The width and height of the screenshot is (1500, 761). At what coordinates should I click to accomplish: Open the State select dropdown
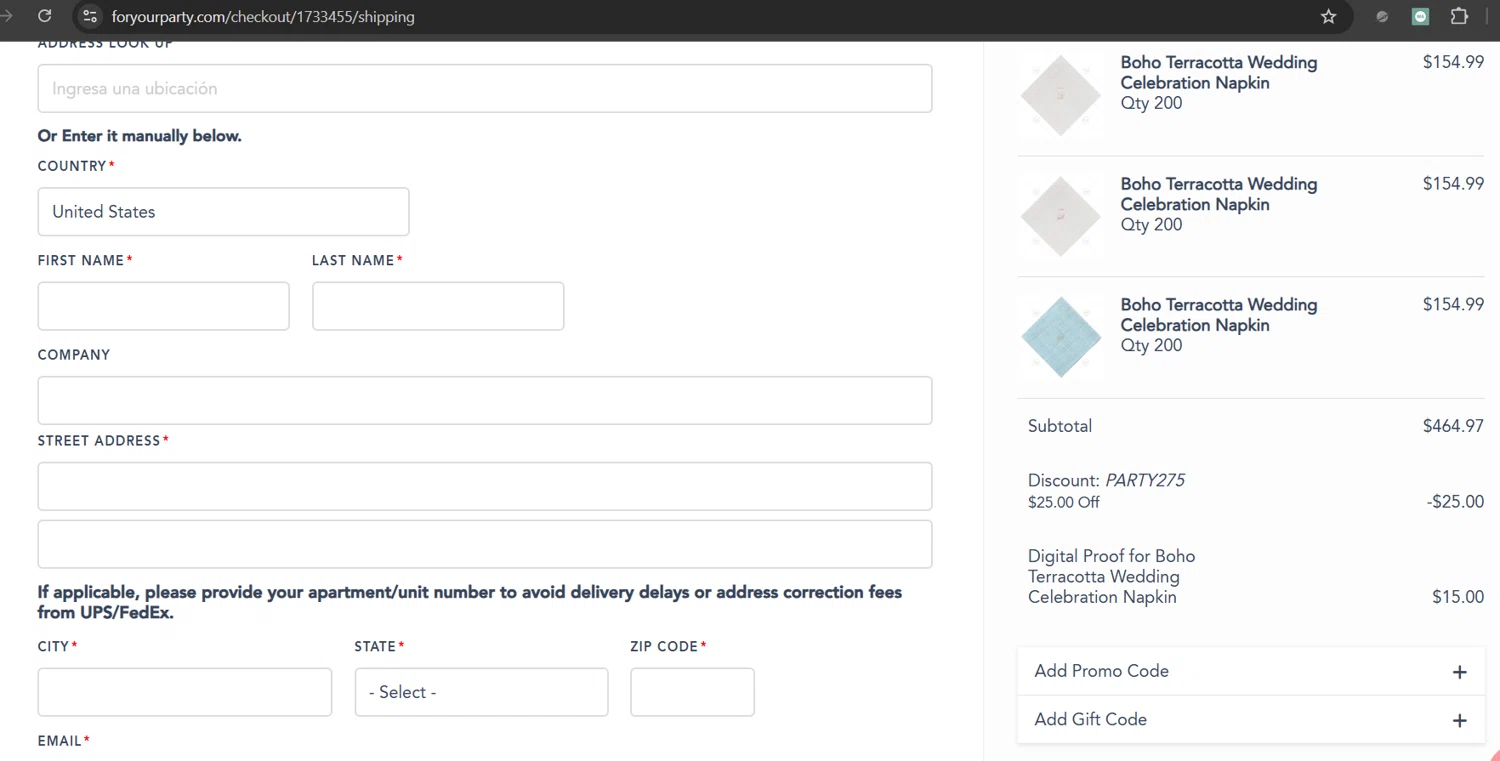[481, 692]
